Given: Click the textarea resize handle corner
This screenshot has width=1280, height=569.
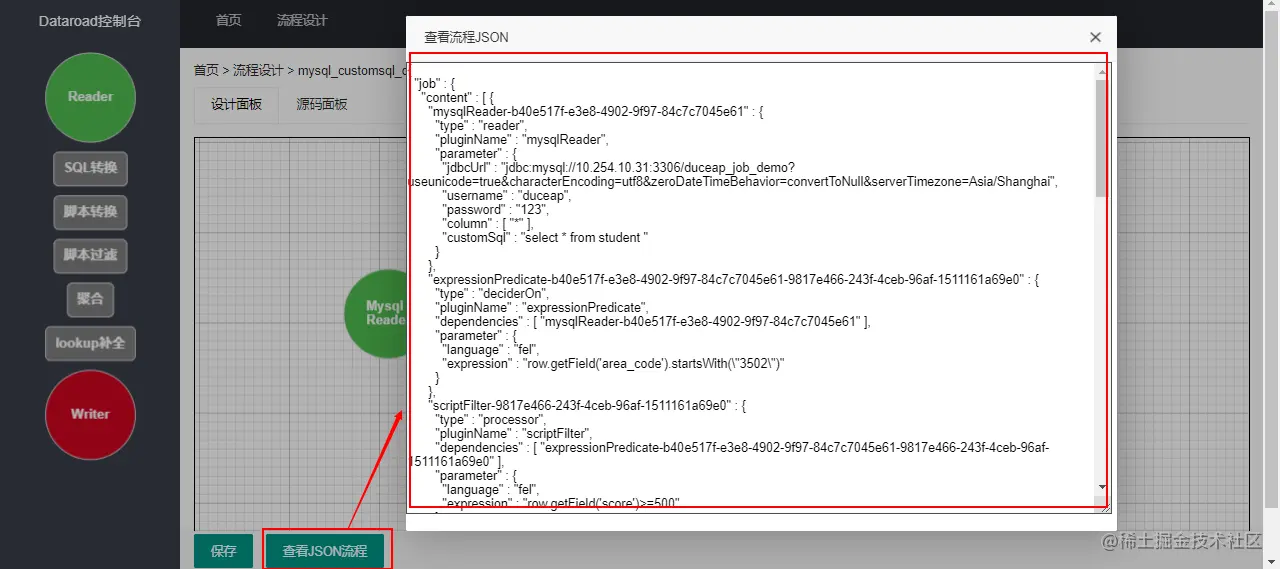Looking at the screenshot, I should (x=1105, y=507).
